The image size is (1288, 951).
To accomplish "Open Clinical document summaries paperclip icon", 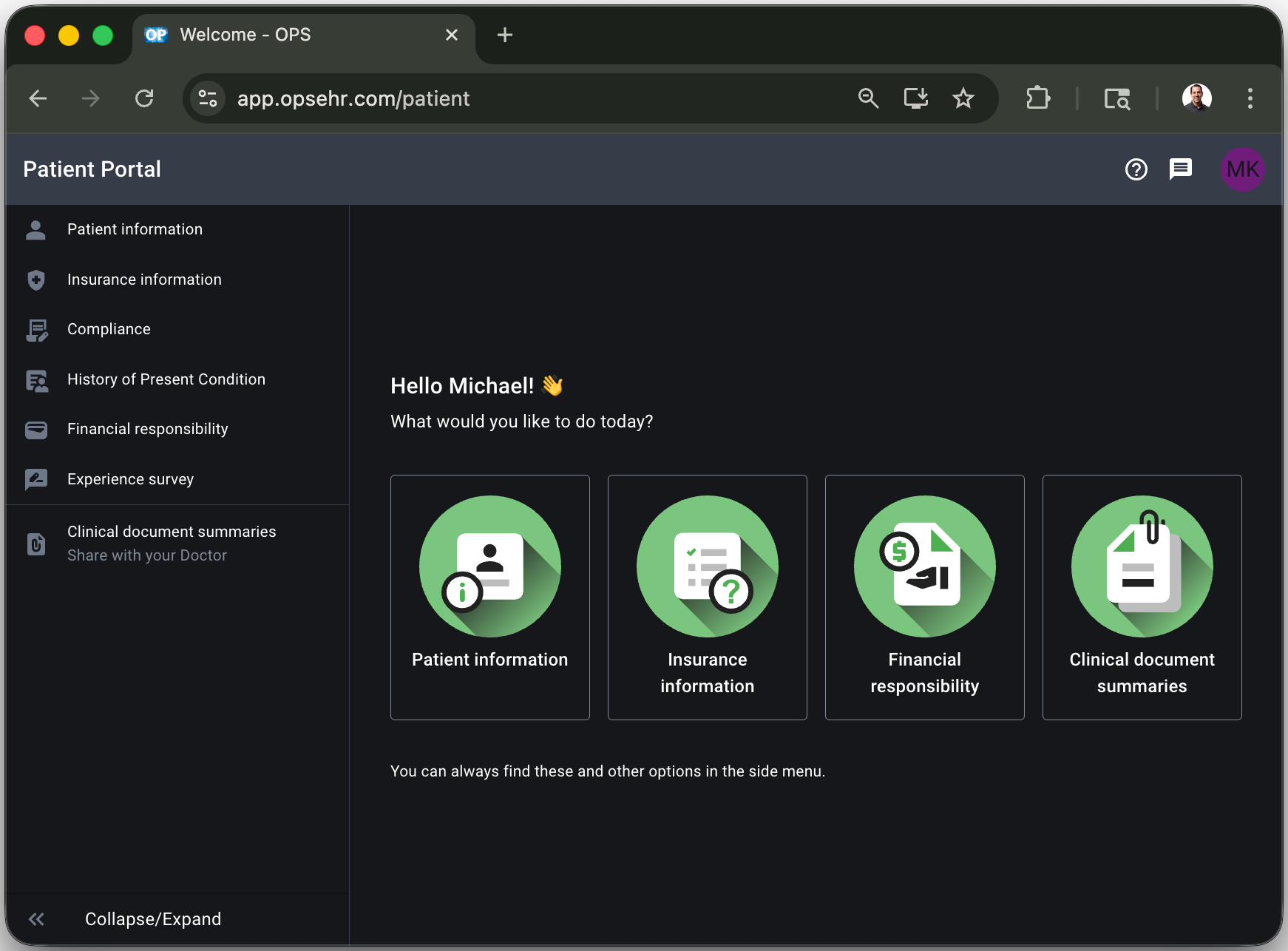I will click(35, 544).
